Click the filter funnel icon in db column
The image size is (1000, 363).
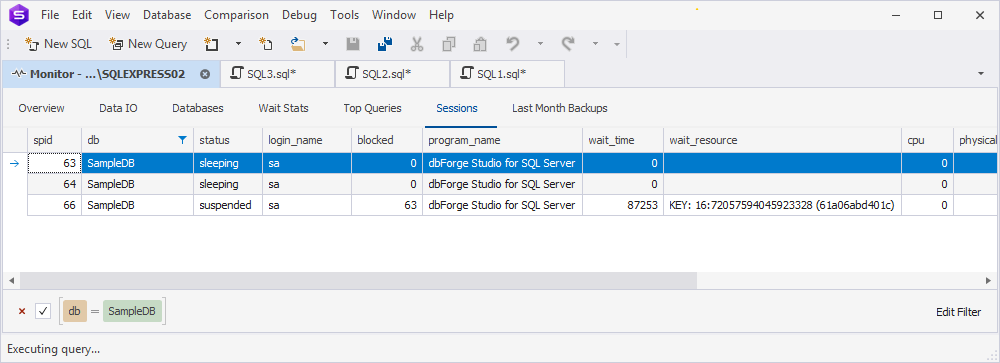[x=182, y=140]
